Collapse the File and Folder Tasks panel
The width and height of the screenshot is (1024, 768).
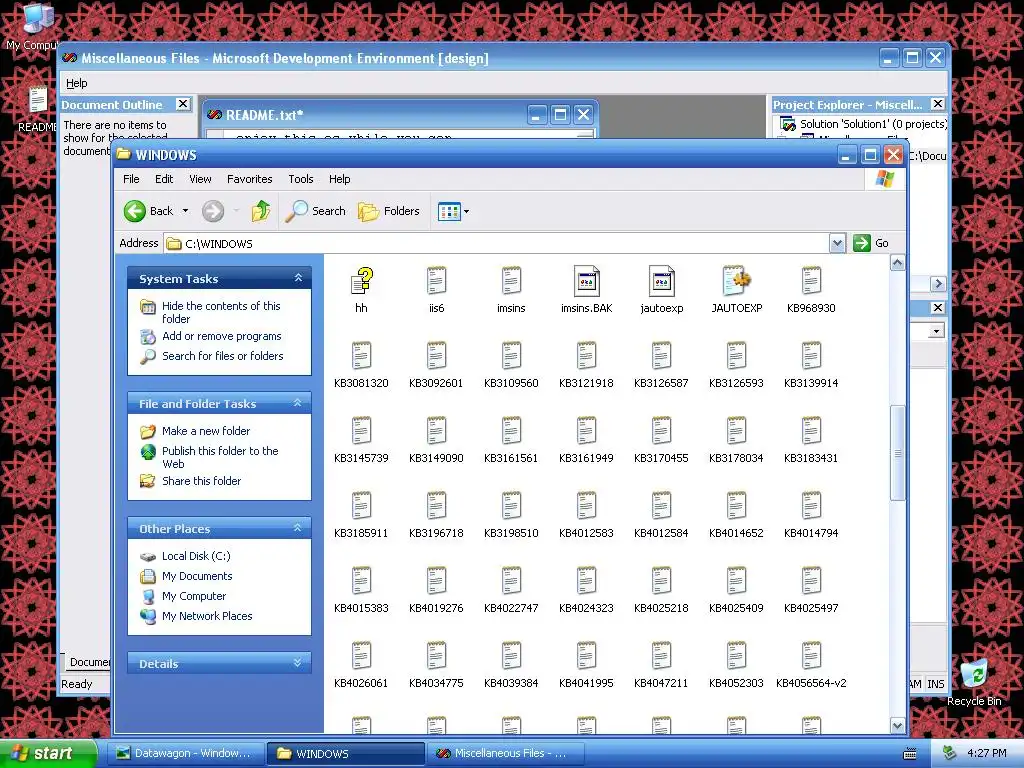[298, 403]
